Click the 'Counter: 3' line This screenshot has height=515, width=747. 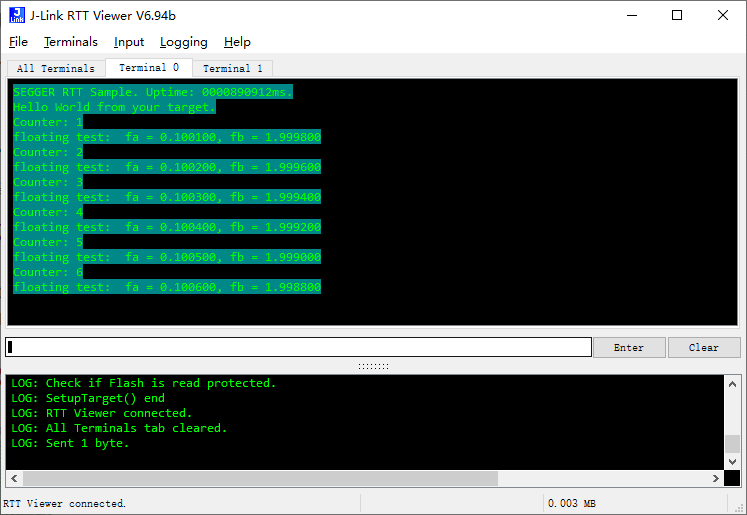pyautogui.click(x=48, y=182)
